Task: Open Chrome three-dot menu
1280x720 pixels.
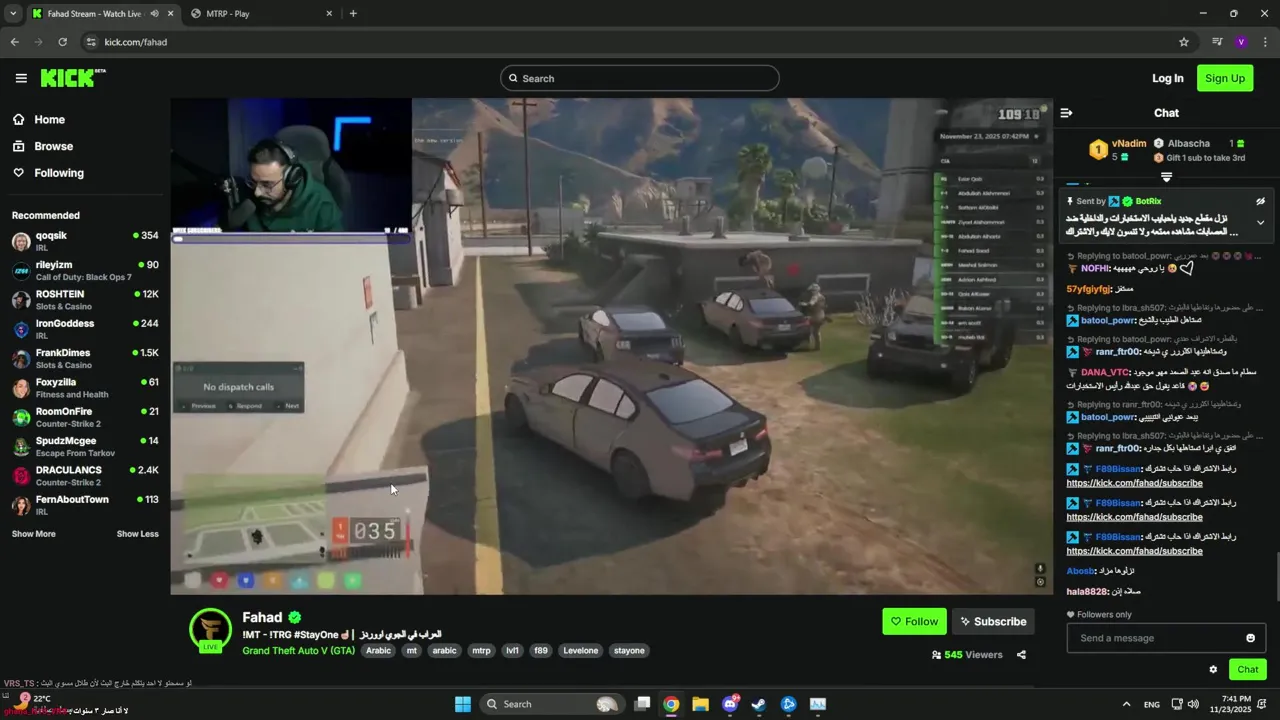Action: tap(1265, 42)
